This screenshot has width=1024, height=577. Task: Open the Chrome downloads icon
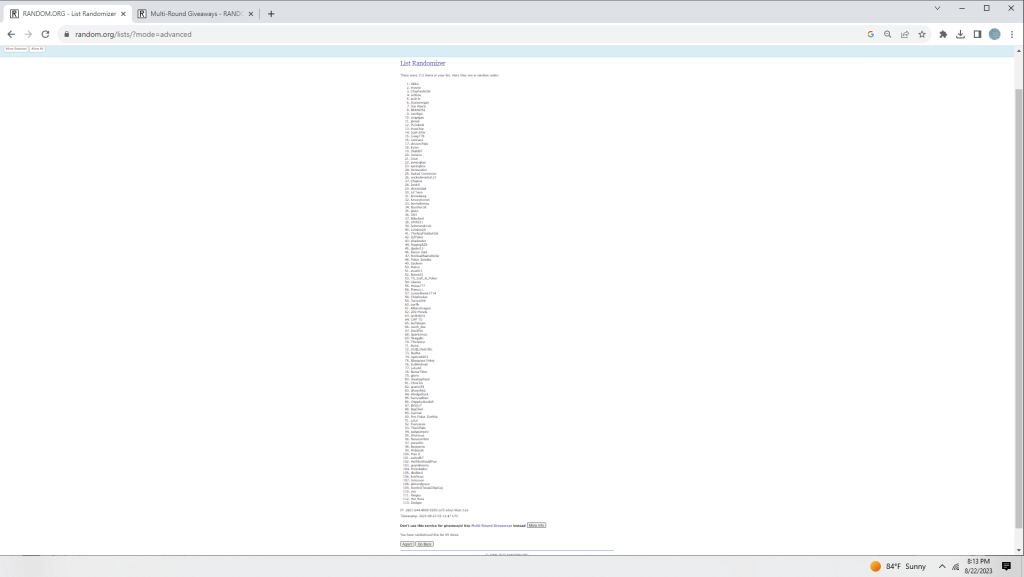coord(960,34)
